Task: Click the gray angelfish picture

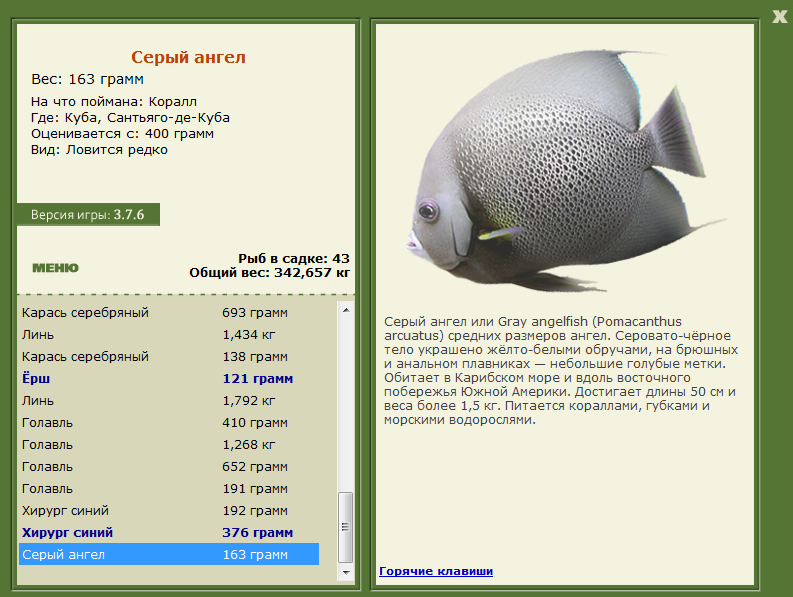Action: (565, 171)
